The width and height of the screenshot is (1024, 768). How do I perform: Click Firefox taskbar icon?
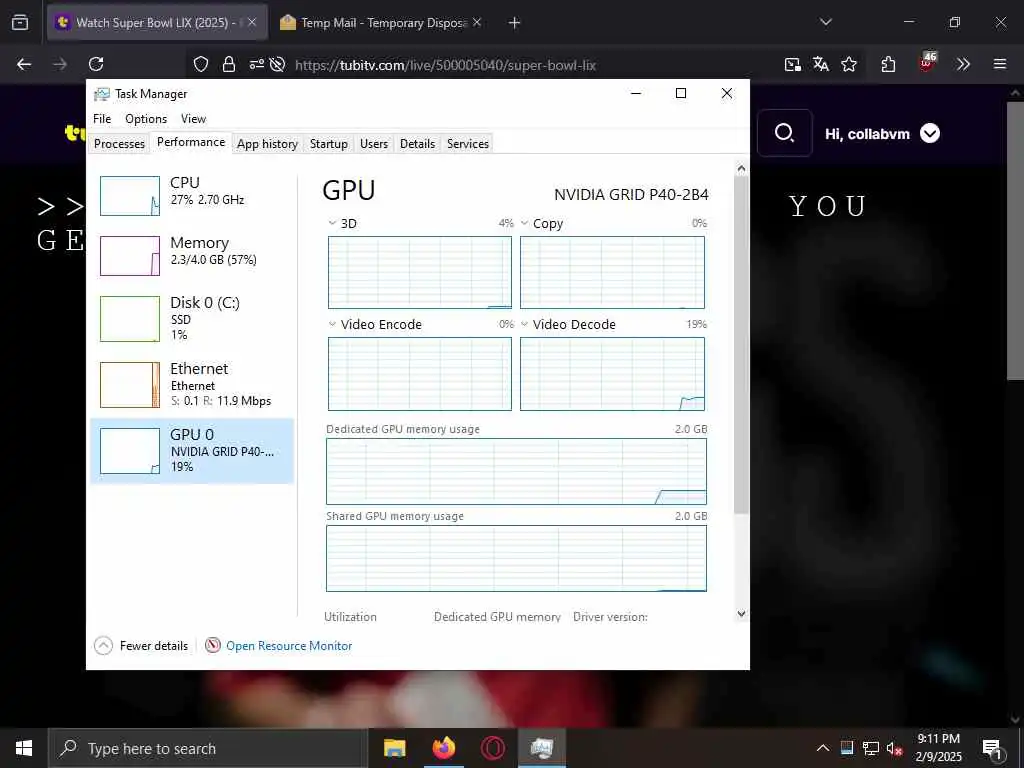pos(444,748)
